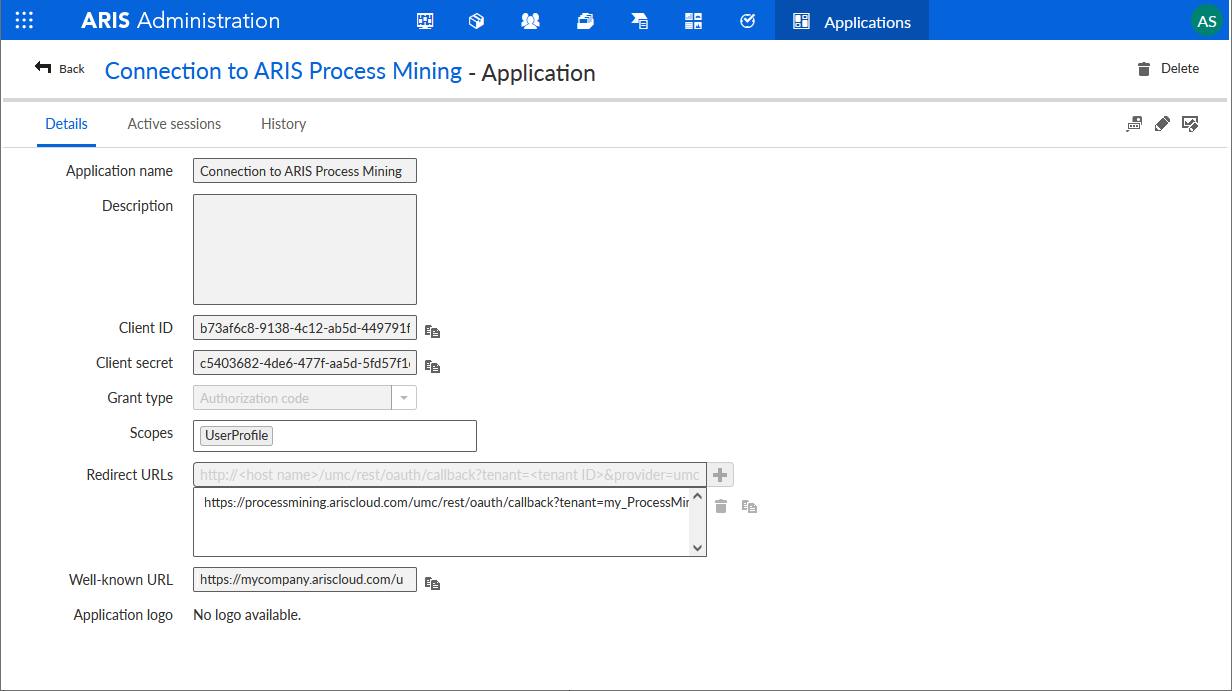The height and width of the screenshot is (691, 1232).
Task: Open the tiles dashboard icon in navigation
Action: click(x=693, y=21)
